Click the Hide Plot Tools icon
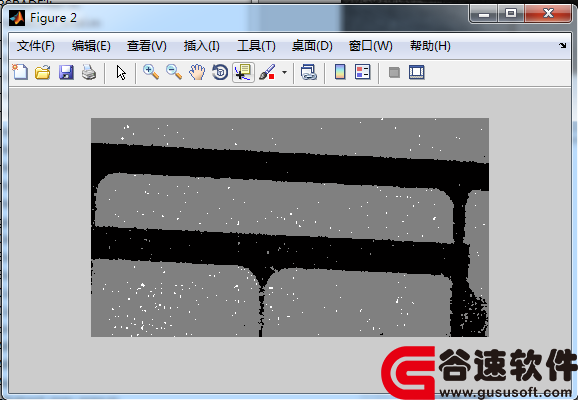 pyautogui.click(x=394, y=72)
